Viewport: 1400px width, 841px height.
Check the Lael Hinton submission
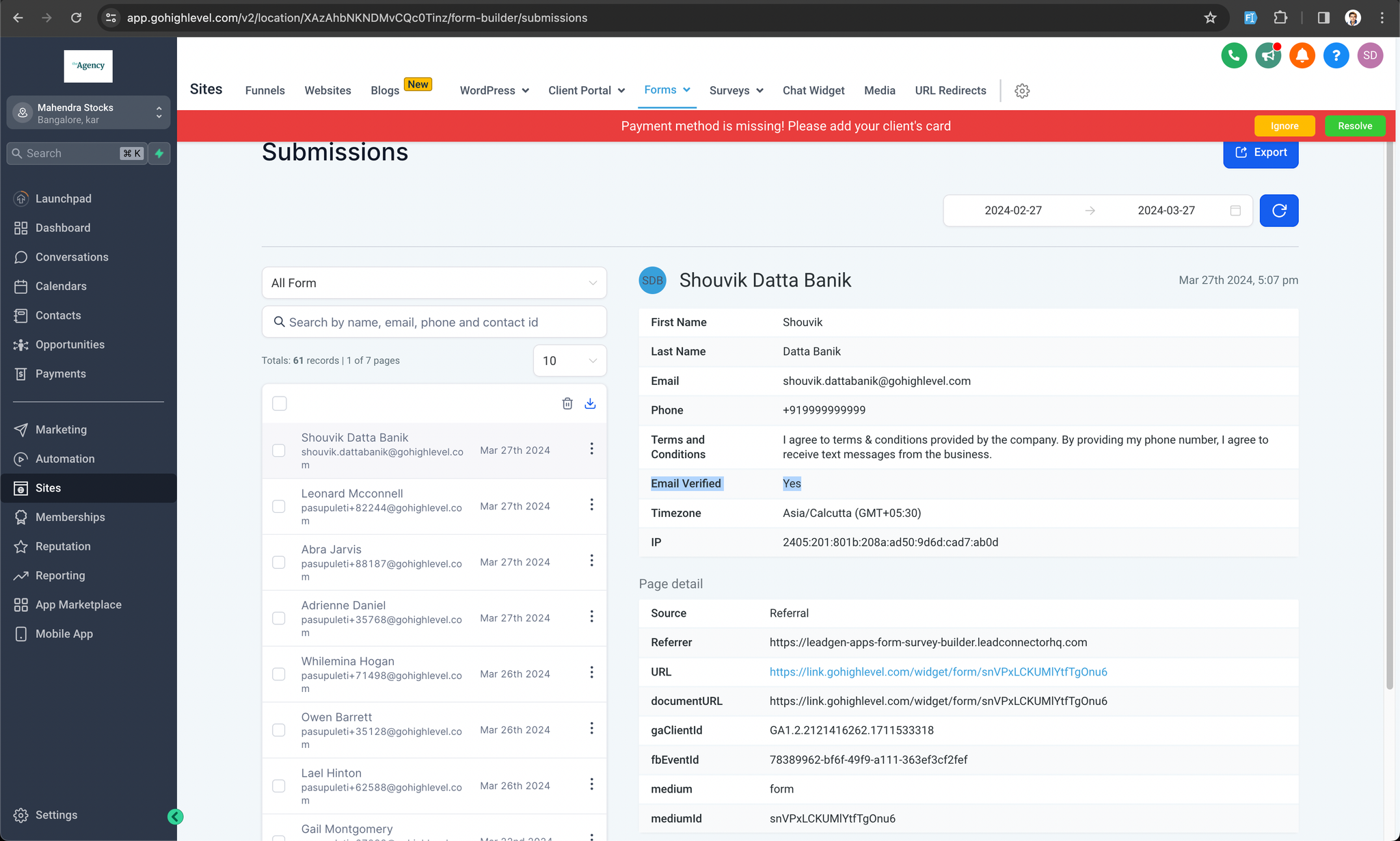point(279,786)
